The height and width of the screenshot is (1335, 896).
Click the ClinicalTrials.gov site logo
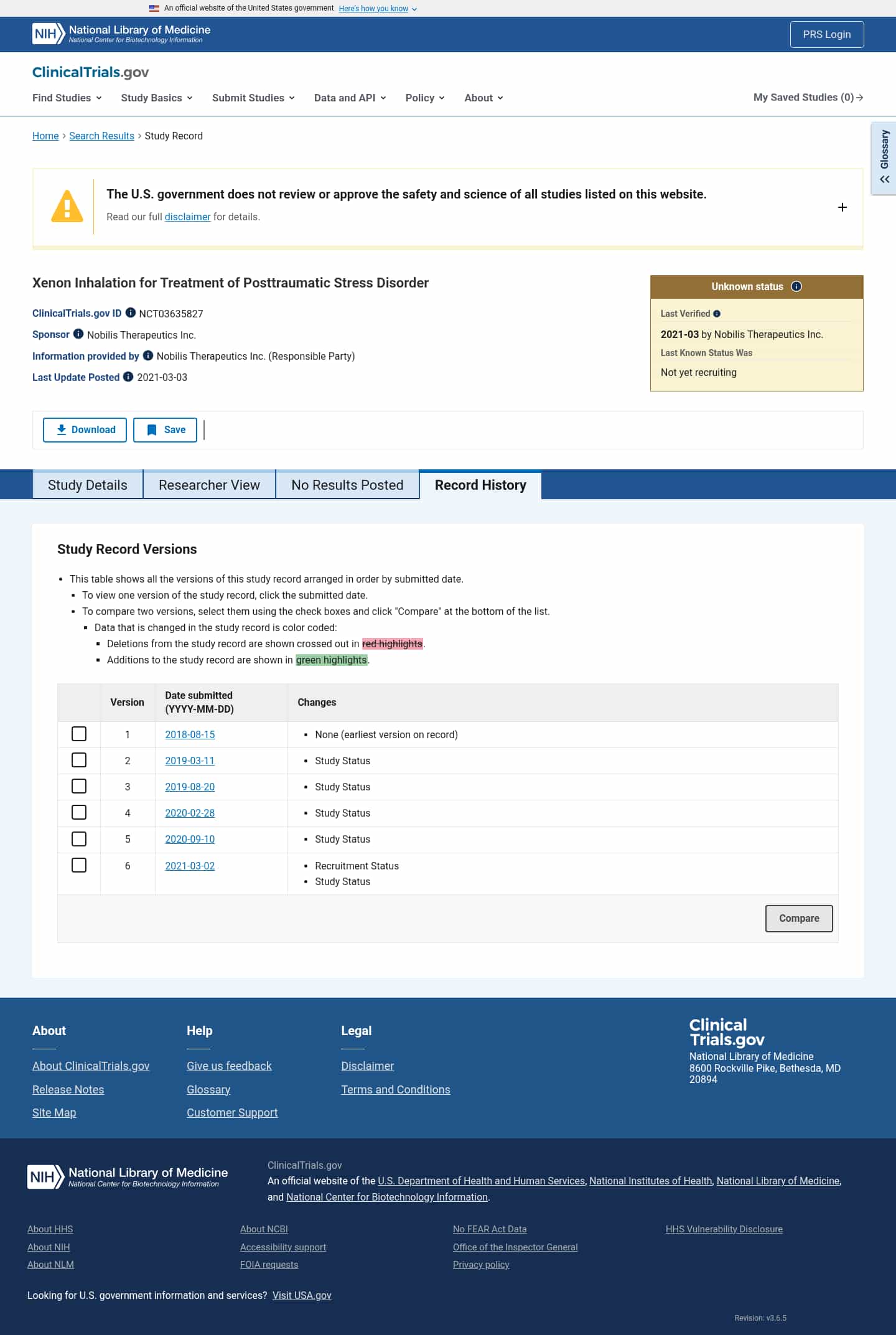pos(91,72)
